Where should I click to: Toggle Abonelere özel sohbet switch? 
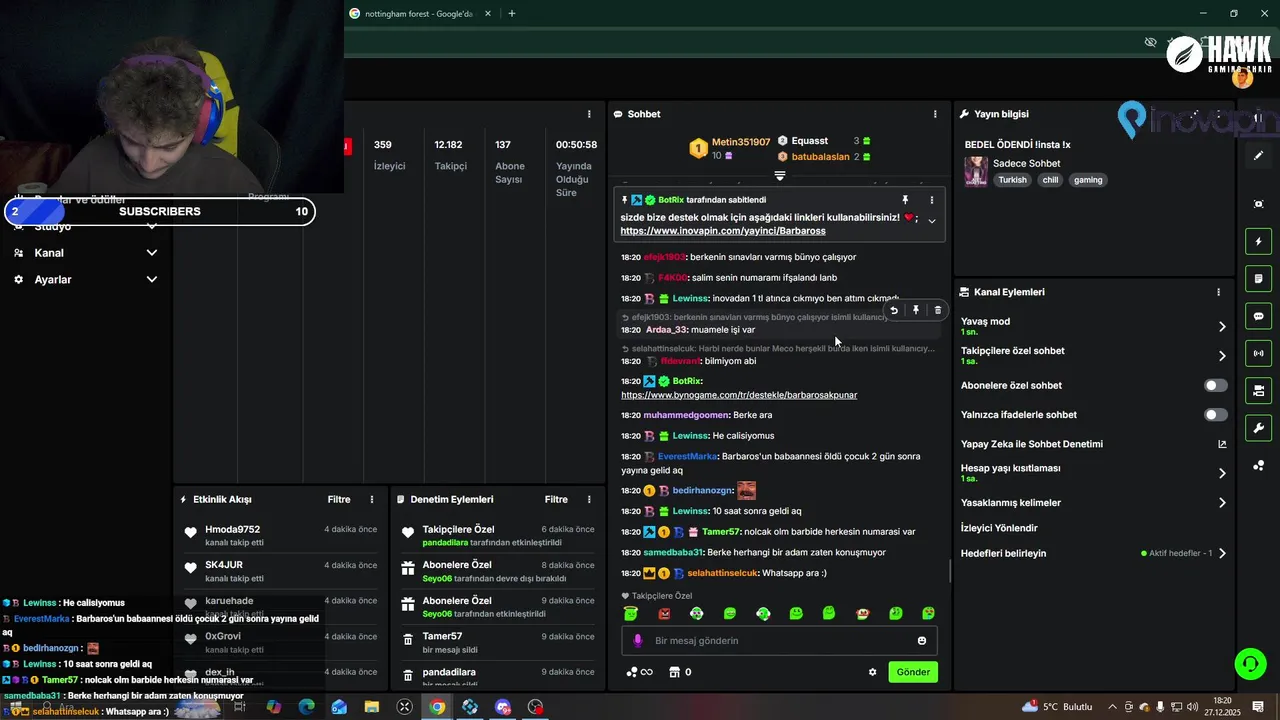(1215, 385)
